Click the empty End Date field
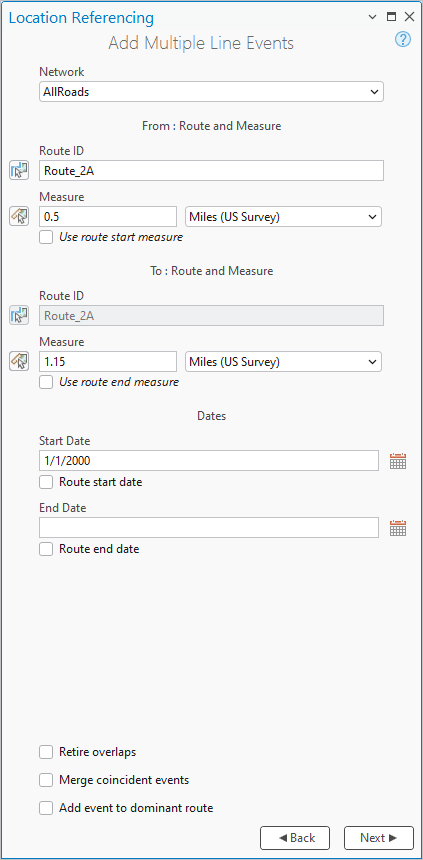Viewport: 423px width, 860px height. pos(209,528)
